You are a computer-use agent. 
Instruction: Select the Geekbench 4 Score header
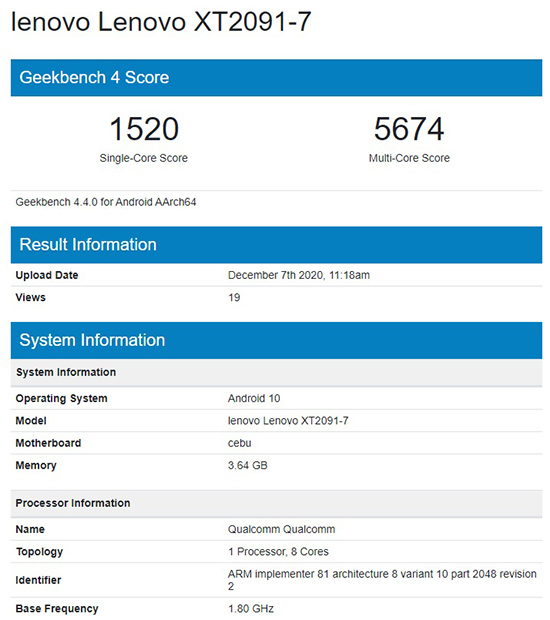(276, 78)
